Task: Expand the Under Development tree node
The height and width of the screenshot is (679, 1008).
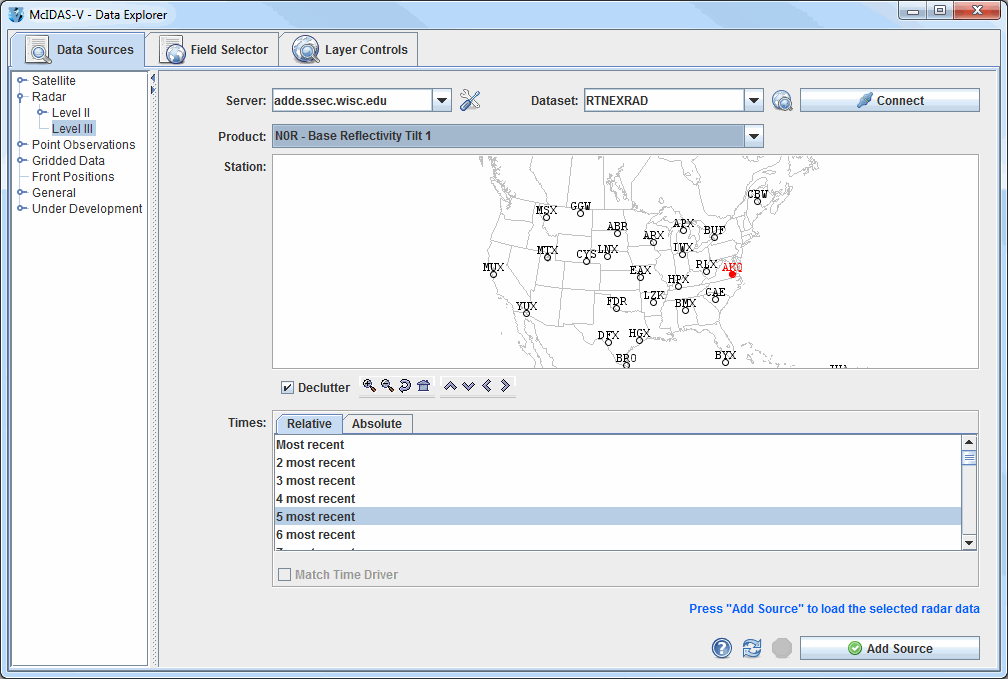Action: pos(21,208)
